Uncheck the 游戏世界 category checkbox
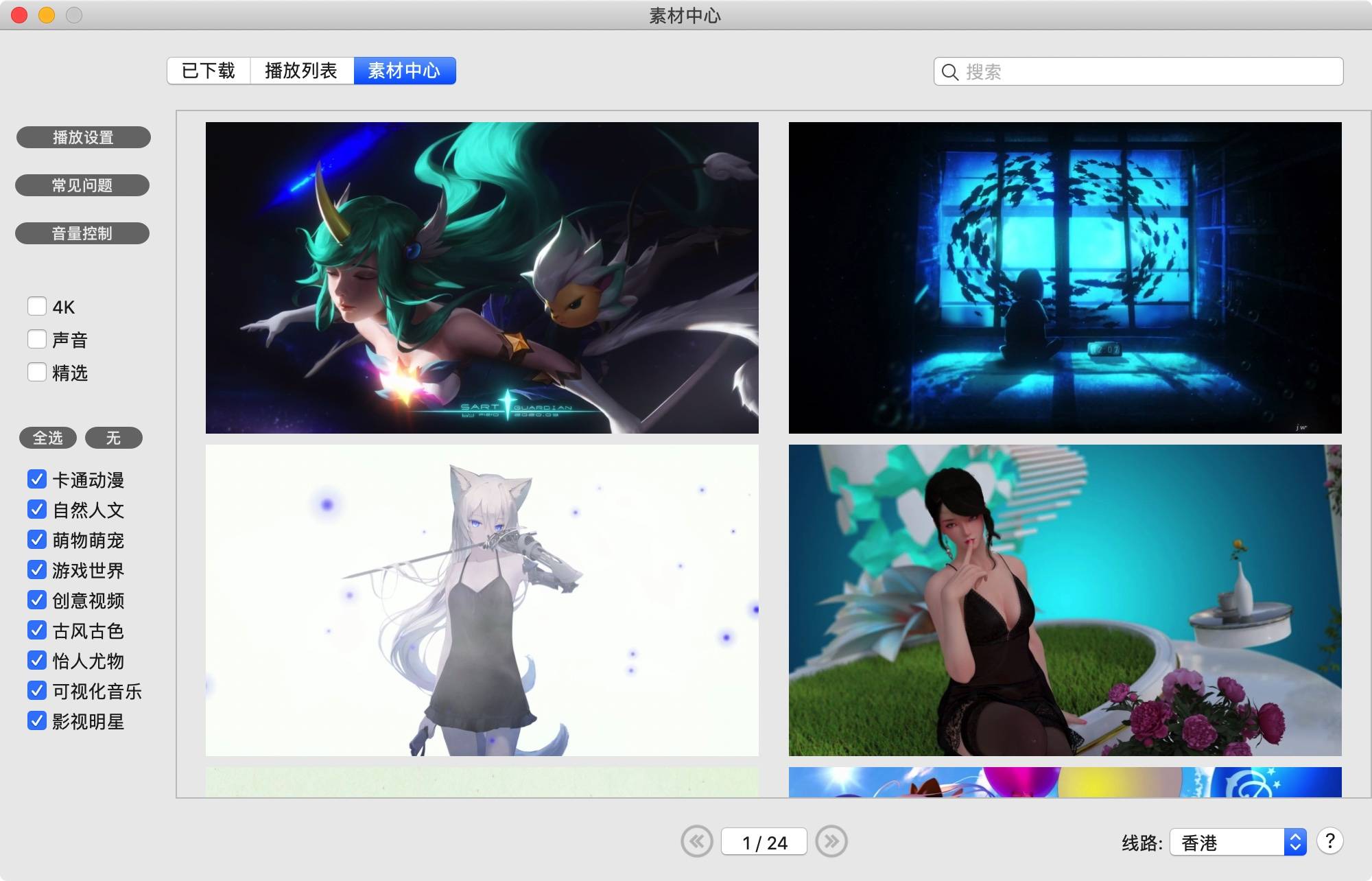 tap(37, 569)
